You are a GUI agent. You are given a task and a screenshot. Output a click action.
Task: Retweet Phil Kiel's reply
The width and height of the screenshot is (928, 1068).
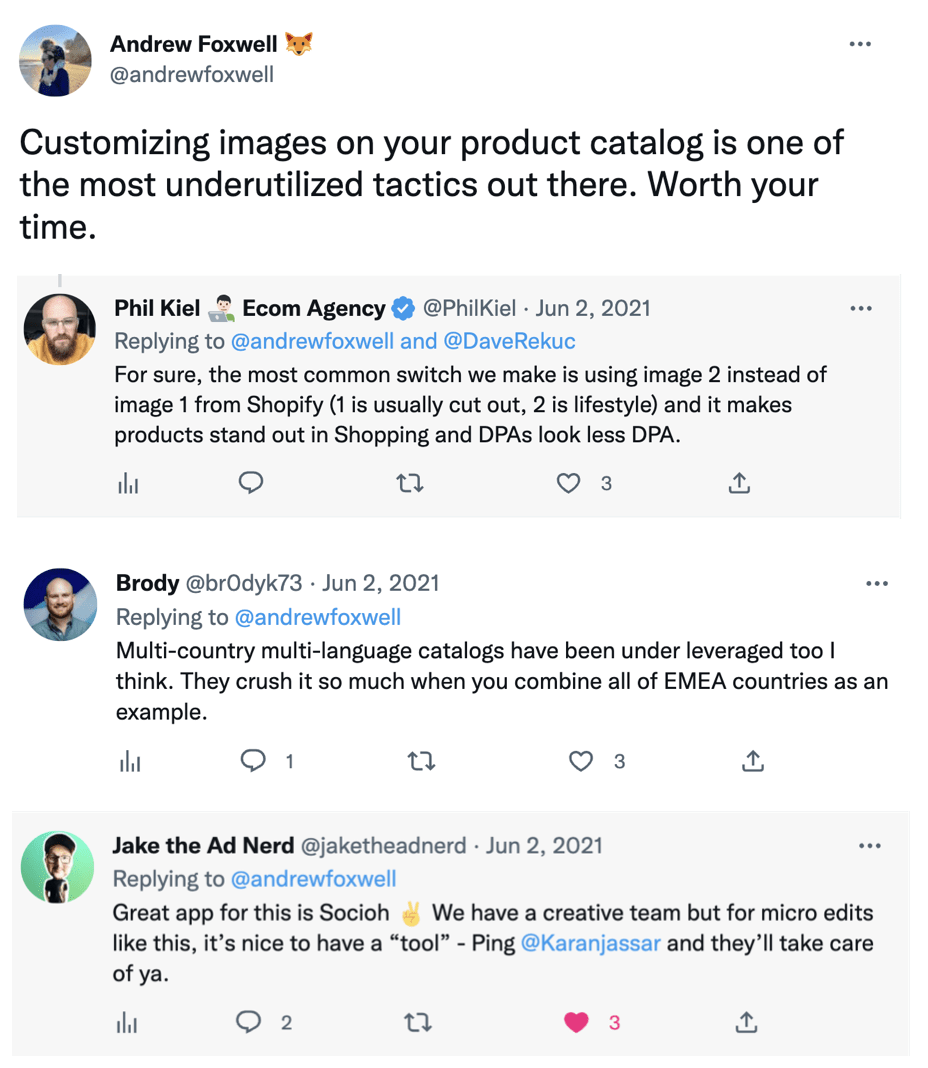(409, 484)
